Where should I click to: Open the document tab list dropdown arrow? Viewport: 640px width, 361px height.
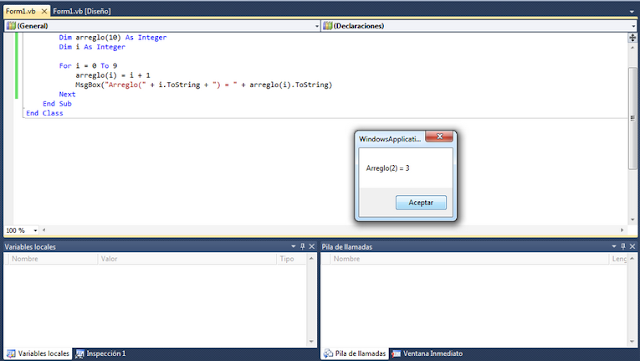(632, 12)
